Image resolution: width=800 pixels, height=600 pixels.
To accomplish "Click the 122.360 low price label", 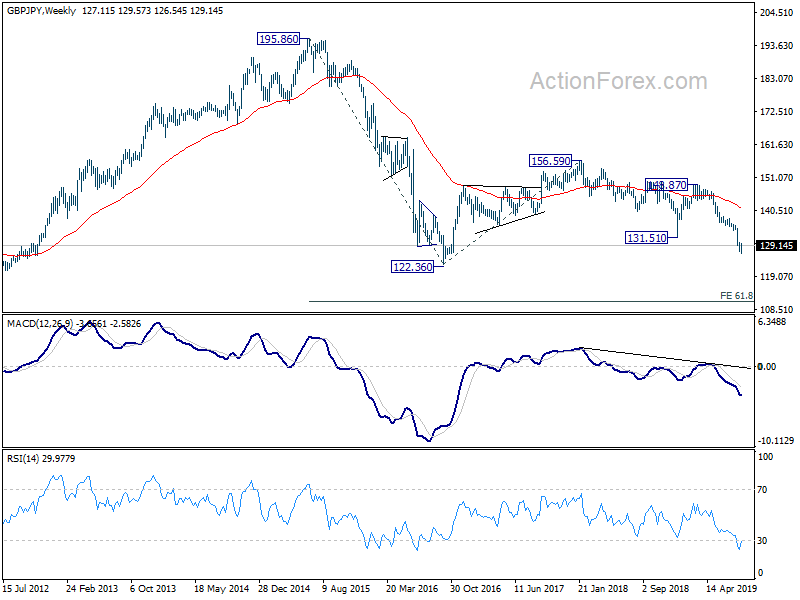I will tap(412, 266).
